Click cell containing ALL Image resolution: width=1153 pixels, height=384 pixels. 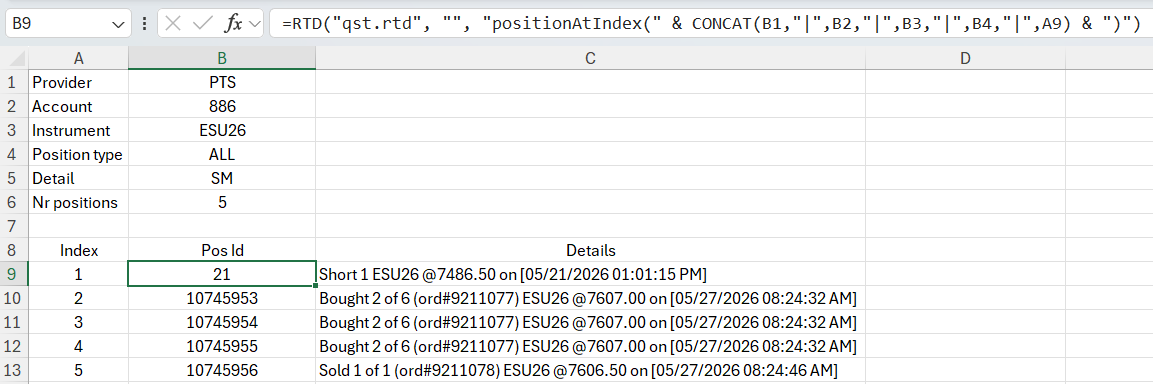[222, 154]
